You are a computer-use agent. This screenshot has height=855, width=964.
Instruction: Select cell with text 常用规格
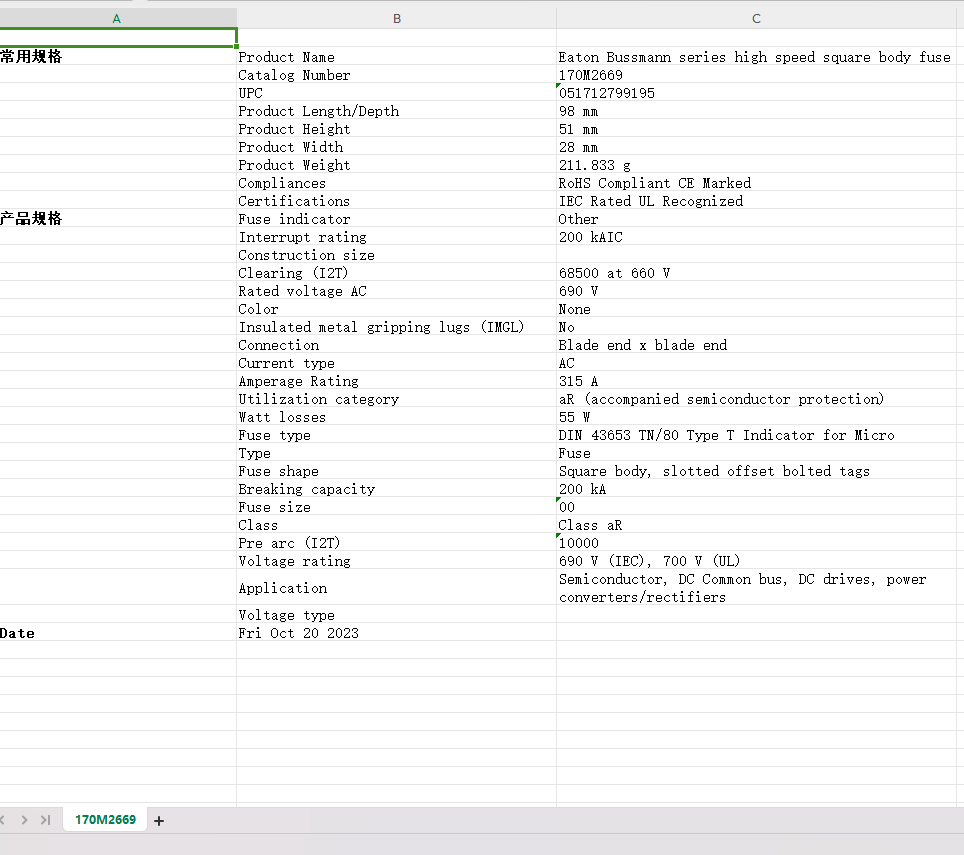[x=118, y=57]
